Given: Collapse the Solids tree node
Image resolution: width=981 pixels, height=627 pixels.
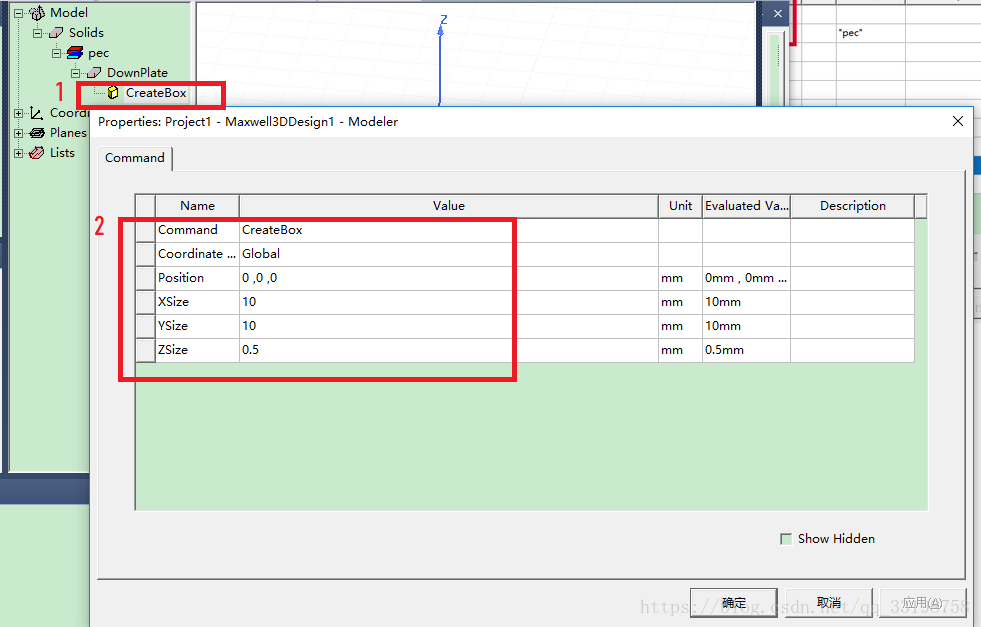Looking at the screenshot, I should pos(38,33).
